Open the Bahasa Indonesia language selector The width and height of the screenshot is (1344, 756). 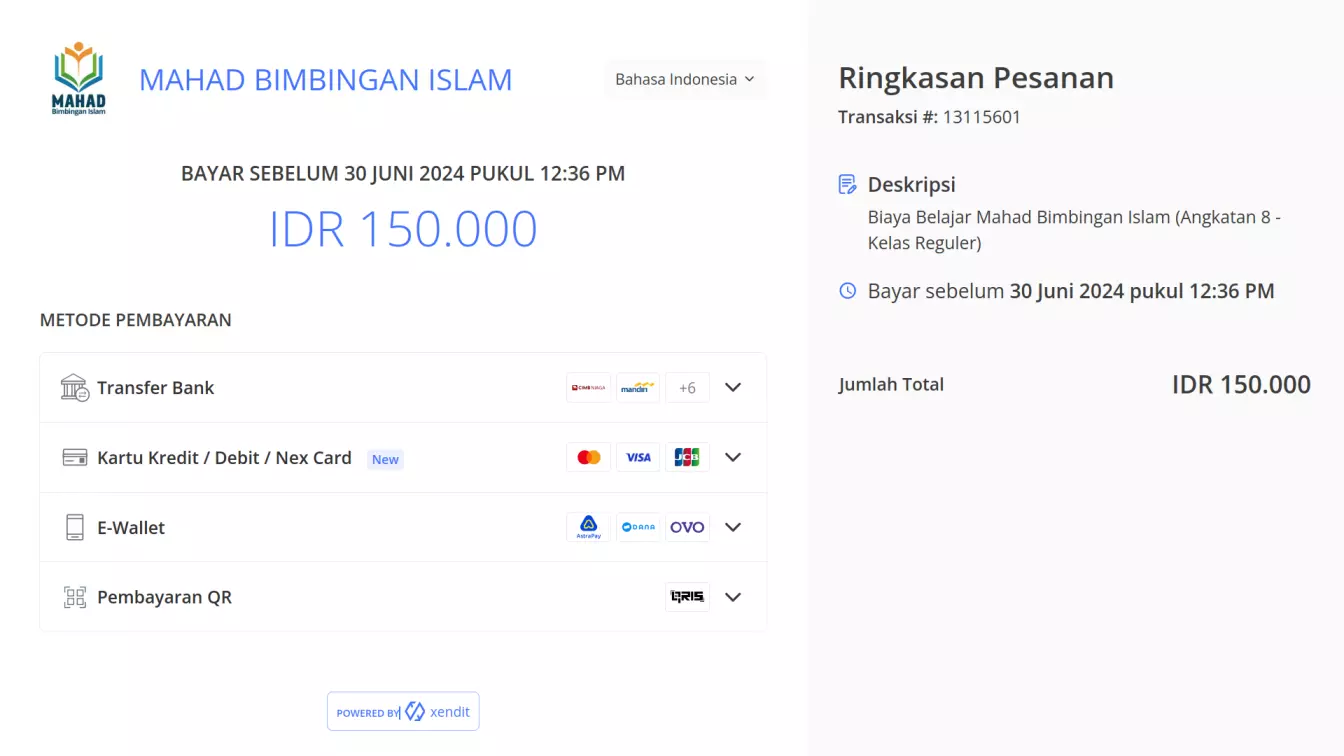point(685,79)
